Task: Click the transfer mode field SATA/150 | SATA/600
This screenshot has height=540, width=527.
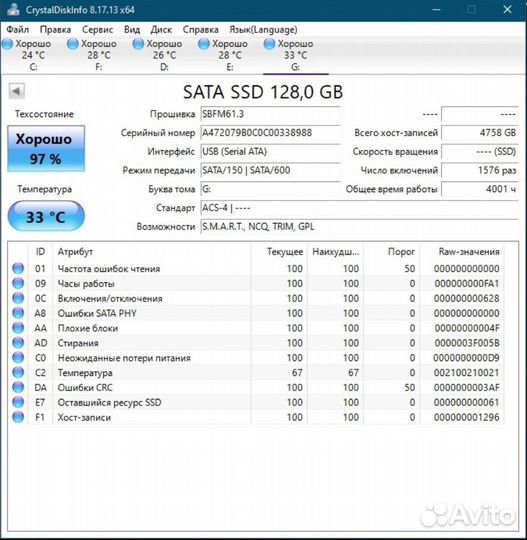Action: pyautogui.click(x=270, y=170)
